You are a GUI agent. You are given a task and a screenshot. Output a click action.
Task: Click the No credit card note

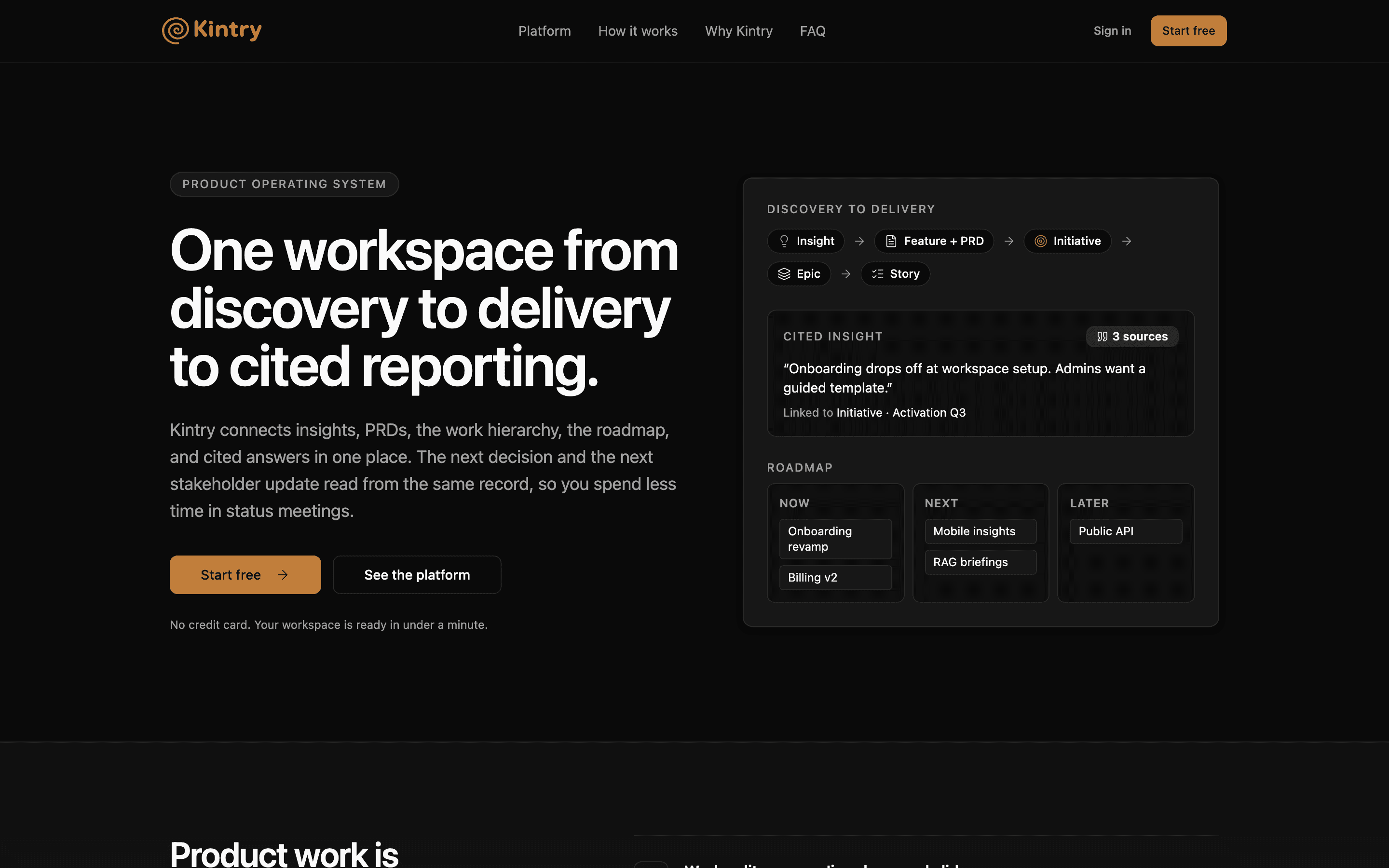pos(328,624)
